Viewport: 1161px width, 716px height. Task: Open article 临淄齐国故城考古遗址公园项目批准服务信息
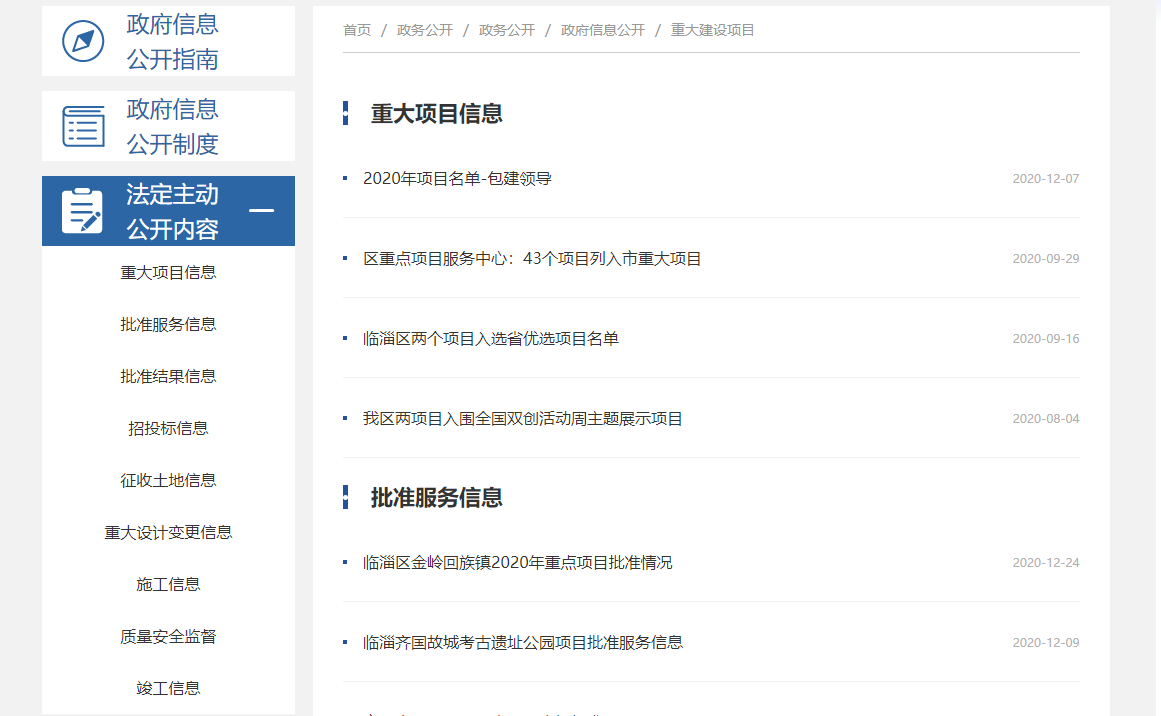[x=523, y=643]
